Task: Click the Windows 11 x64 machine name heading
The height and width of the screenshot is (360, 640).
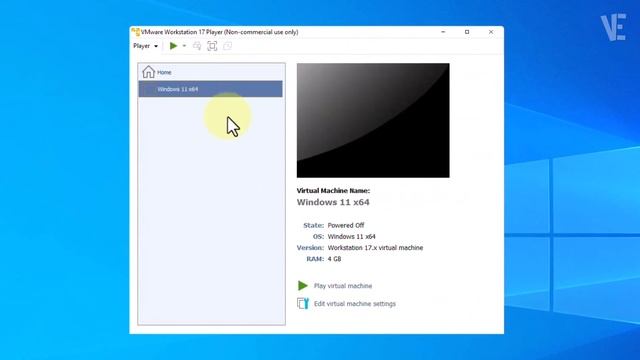Action: tap(333, 202)
